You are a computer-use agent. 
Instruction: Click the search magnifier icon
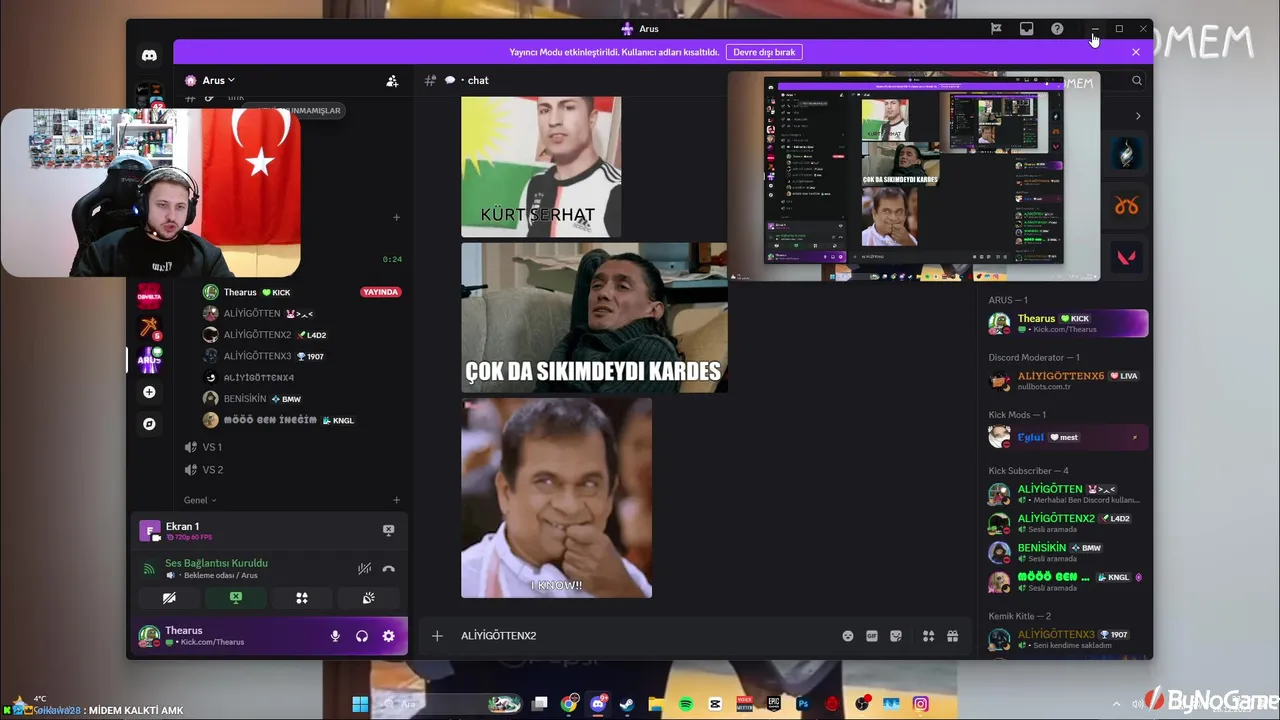[x=1137, y=81]
